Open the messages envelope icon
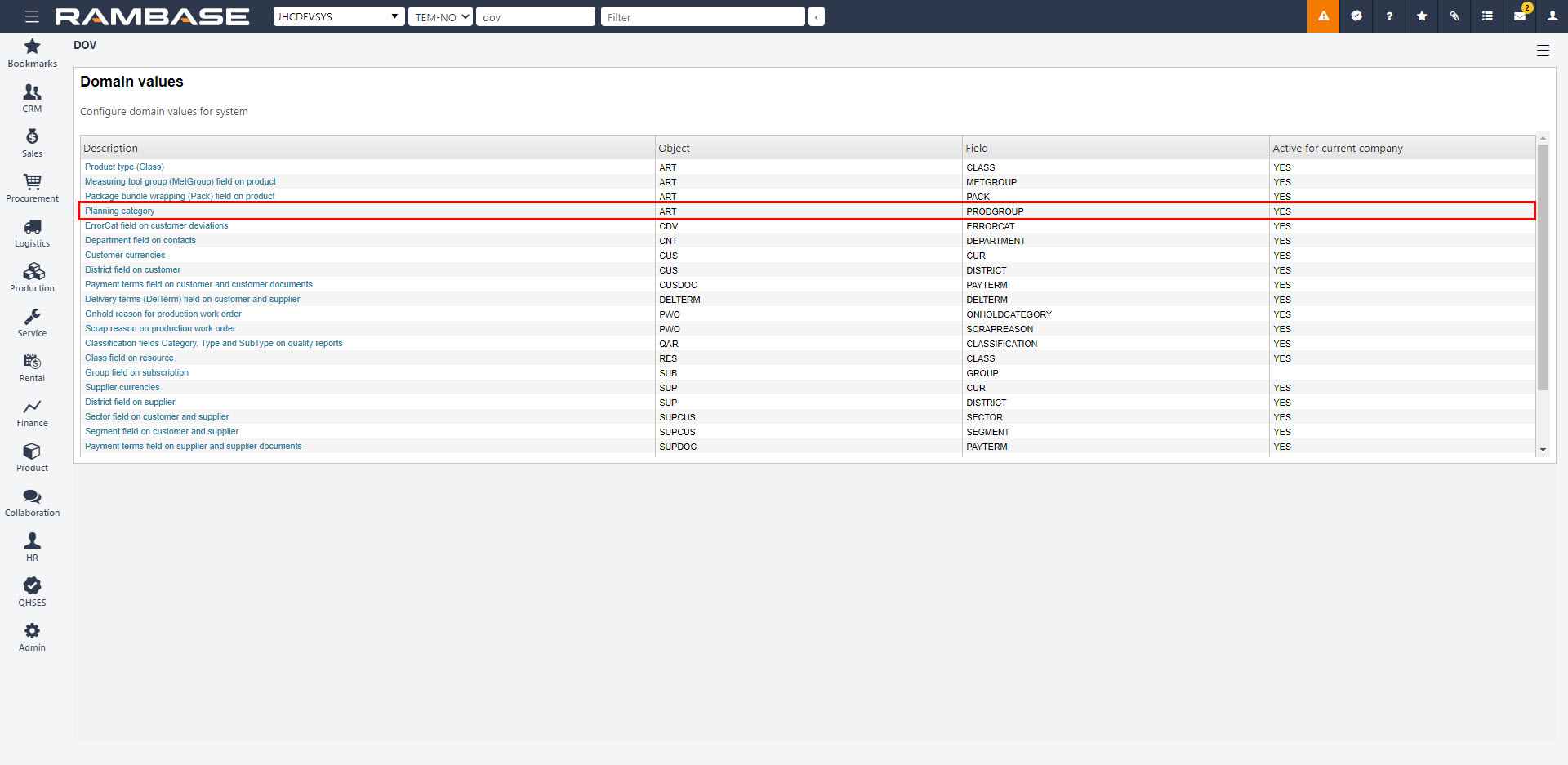The image size is (1568, 765). [1520, 16]
